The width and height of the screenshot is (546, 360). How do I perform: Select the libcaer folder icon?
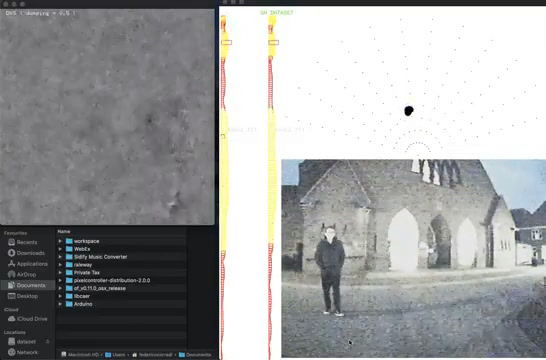(x=69, y=296)
